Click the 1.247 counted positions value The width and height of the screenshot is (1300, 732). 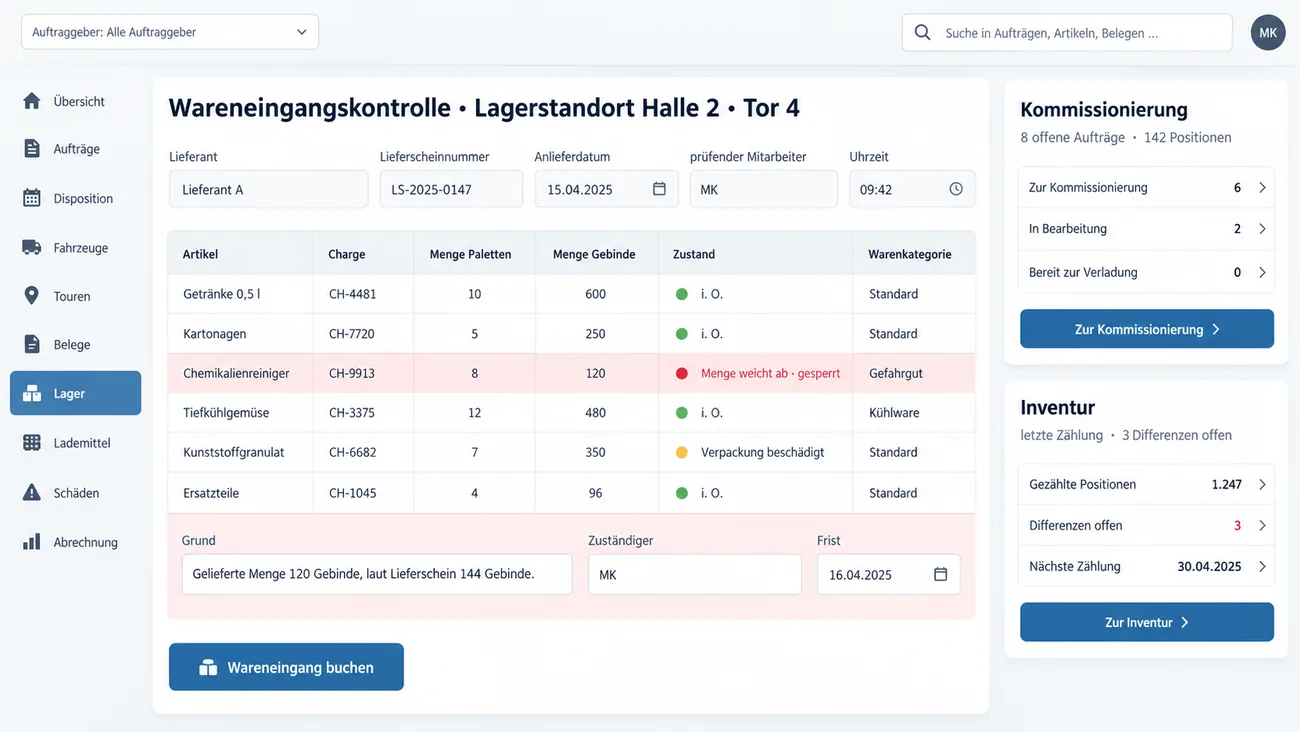click(1226, 484)
